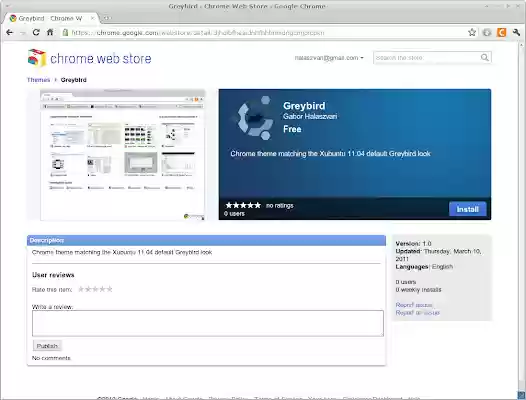Image resolution: width=526 pixels, height=400 pixels.
Task: Click the address bar URL
Action: 198,33
